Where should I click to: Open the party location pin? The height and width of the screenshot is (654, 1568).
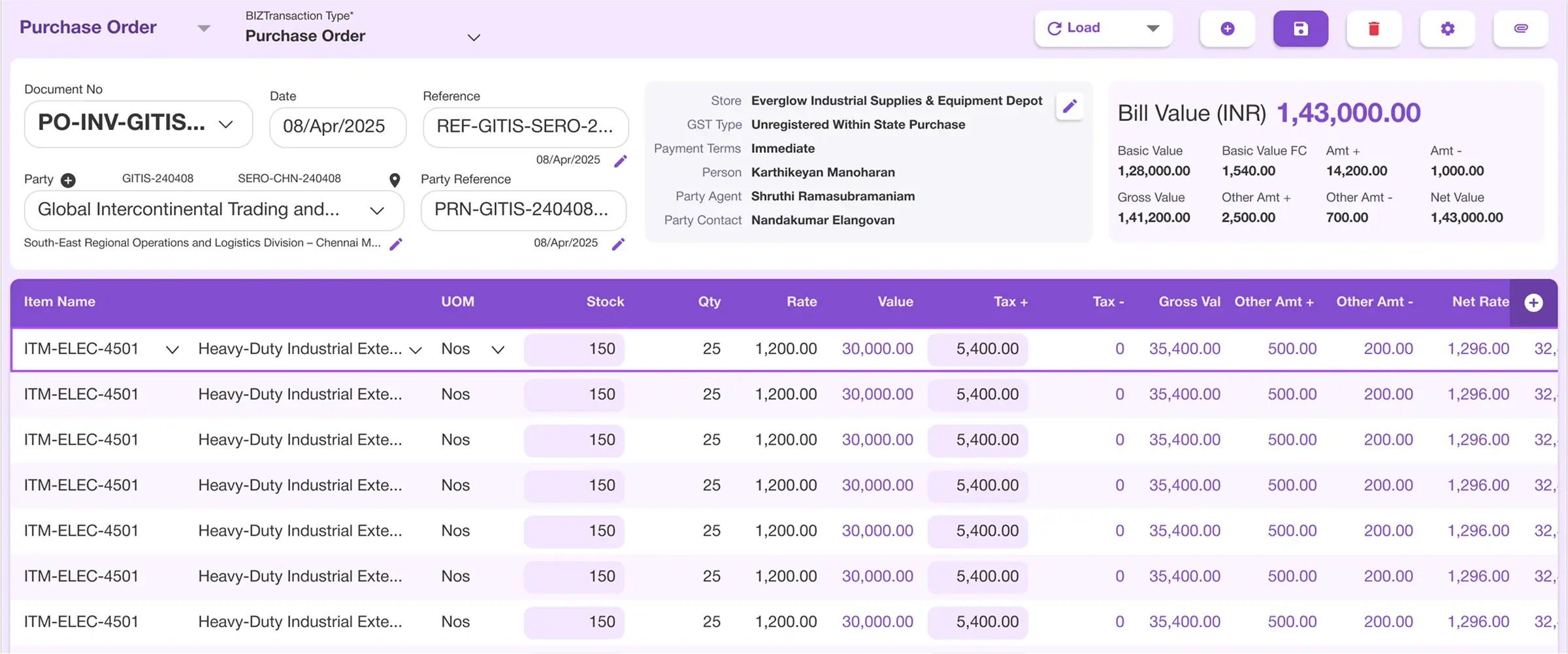395,180
